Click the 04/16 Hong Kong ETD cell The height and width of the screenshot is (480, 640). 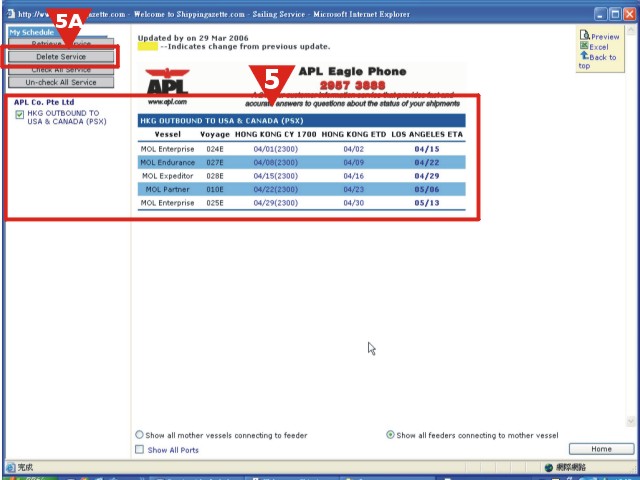[353, 176]
